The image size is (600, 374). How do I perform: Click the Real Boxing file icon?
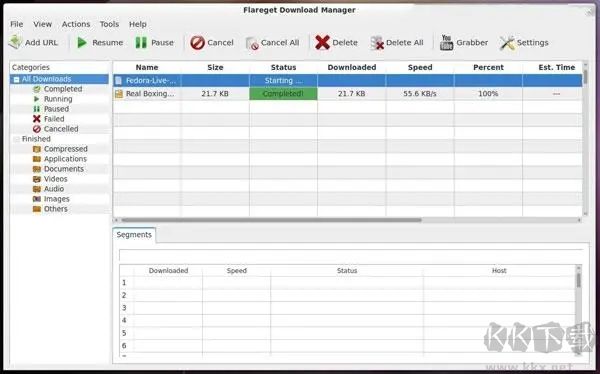(119, 93)
